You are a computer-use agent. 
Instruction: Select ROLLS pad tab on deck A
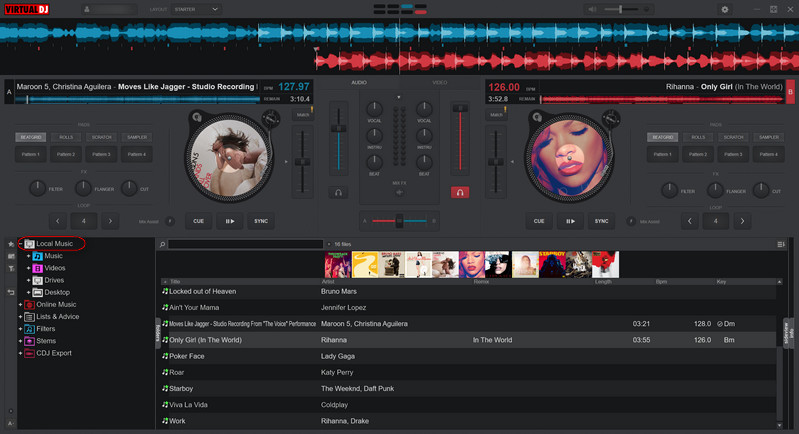(66, 138)
